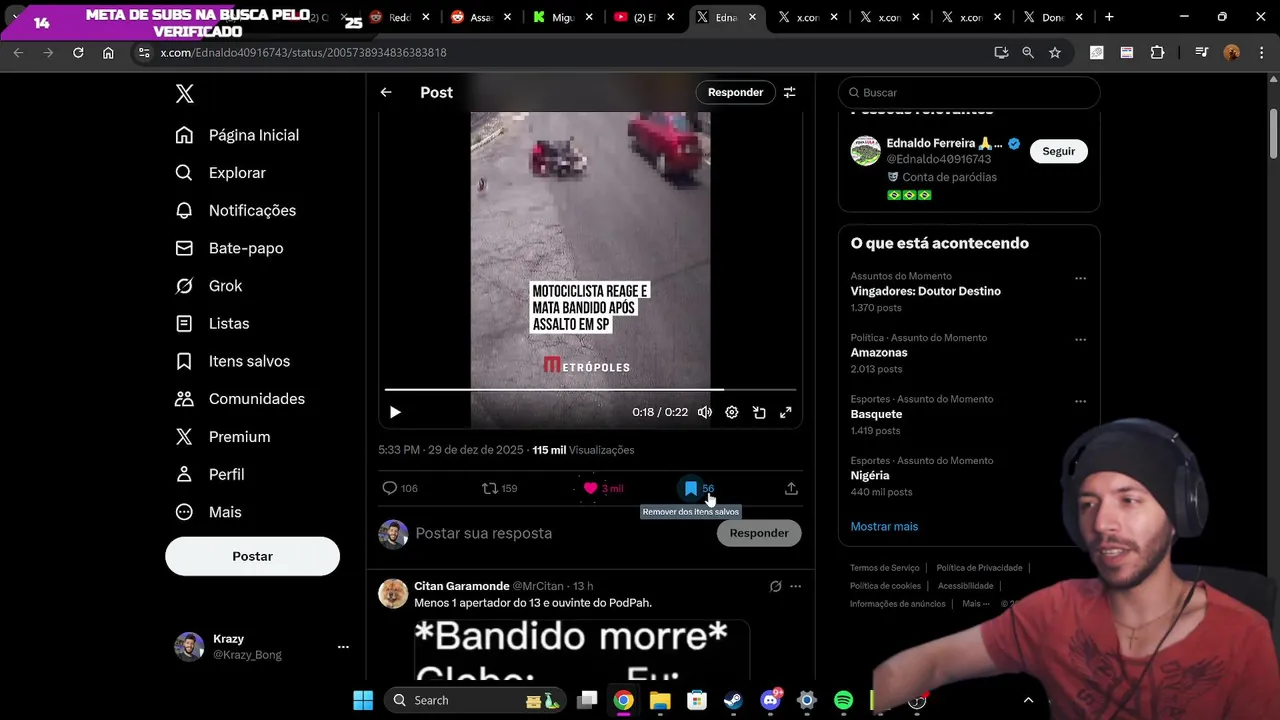Open Notificações in the sidebar
The image size is (1280, 720).
pyautogui.click(x=235, y=210)
